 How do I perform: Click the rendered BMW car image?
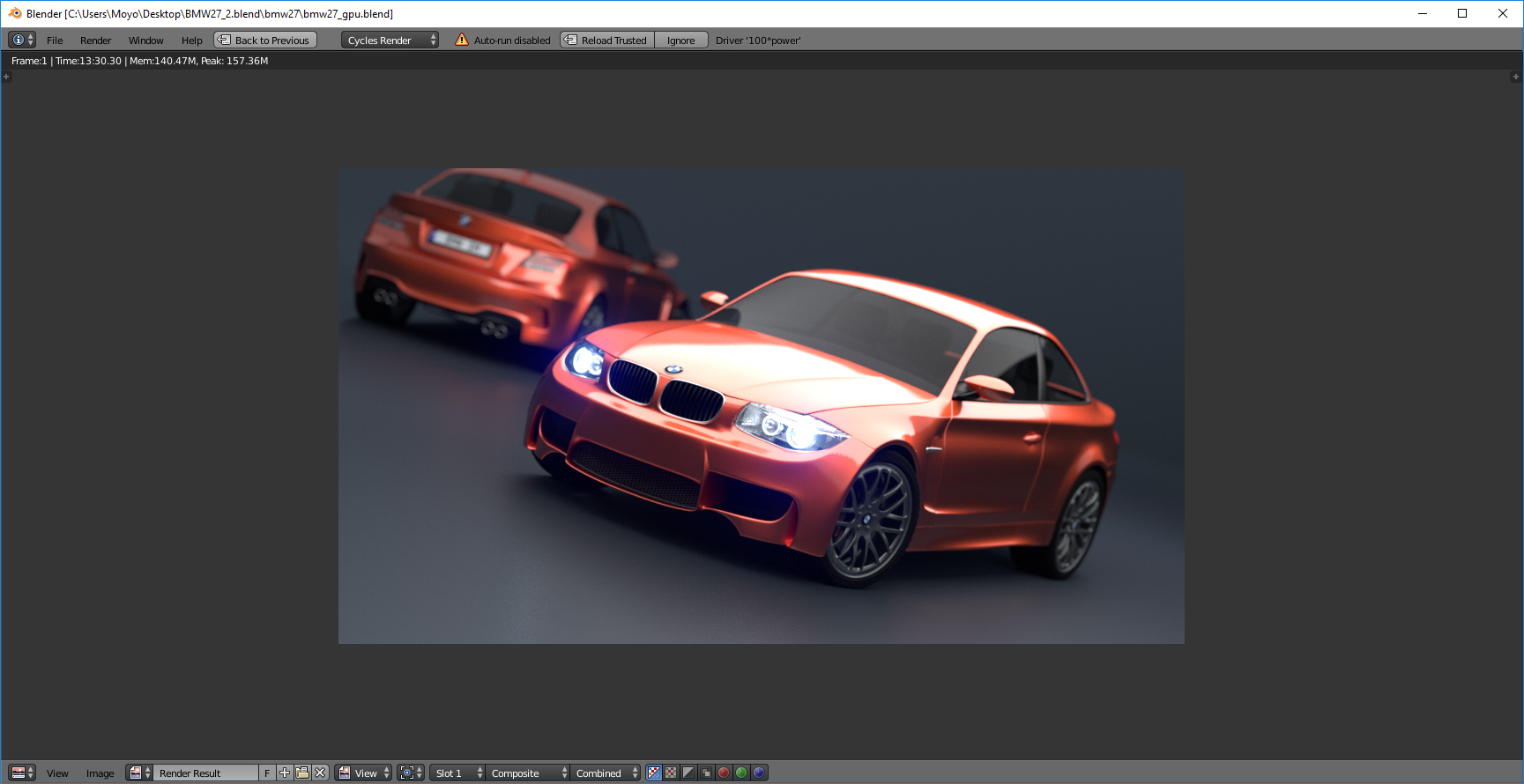762,406
